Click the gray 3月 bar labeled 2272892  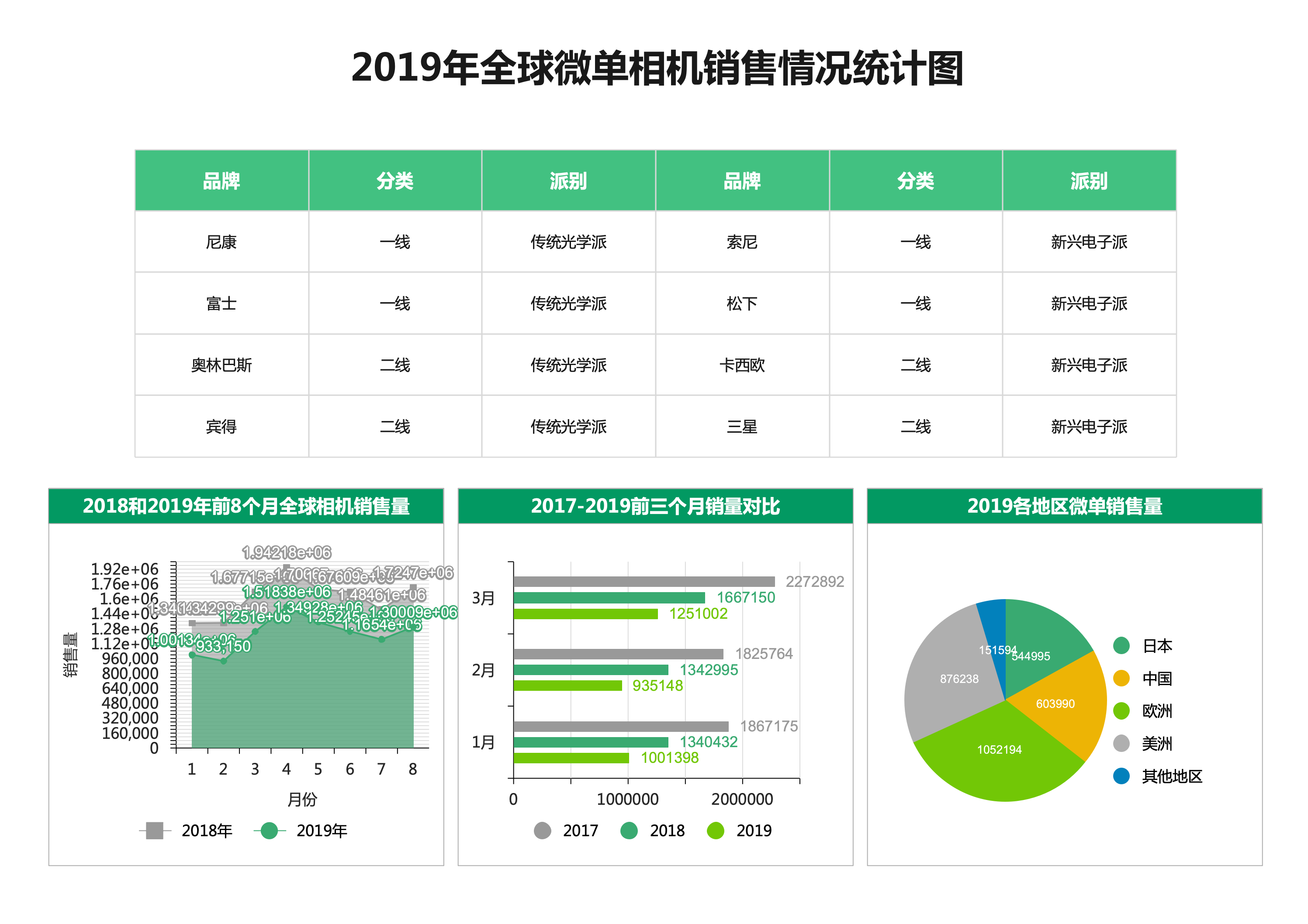tap(644, 581)
